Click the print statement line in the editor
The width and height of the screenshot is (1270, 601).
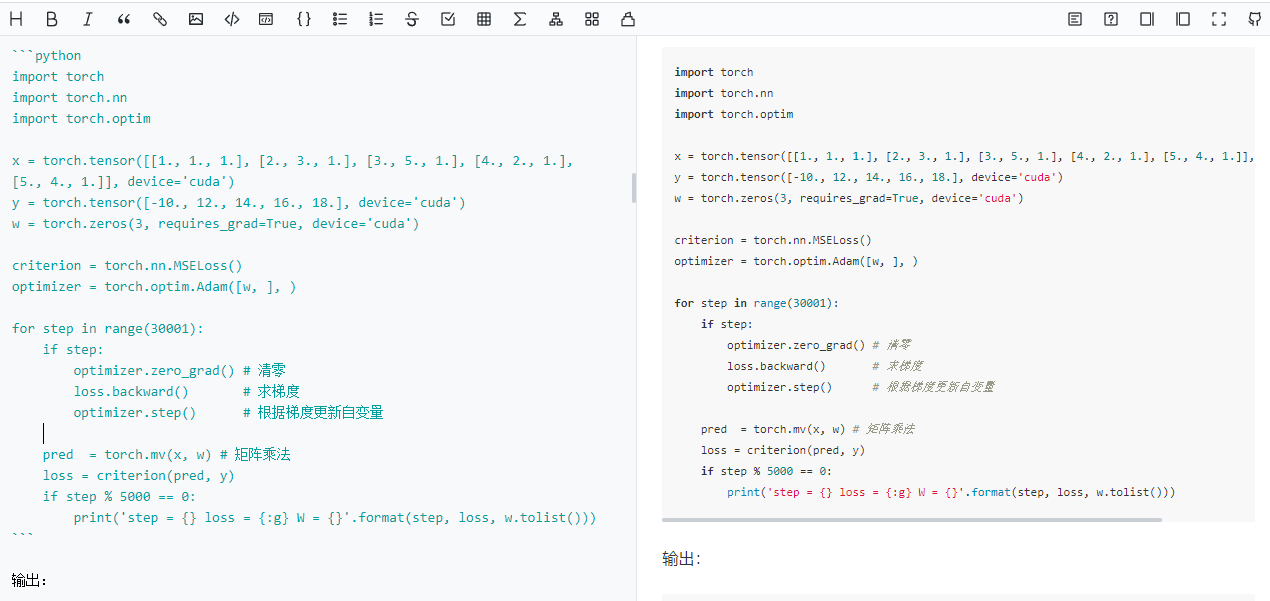click(335, 517)
